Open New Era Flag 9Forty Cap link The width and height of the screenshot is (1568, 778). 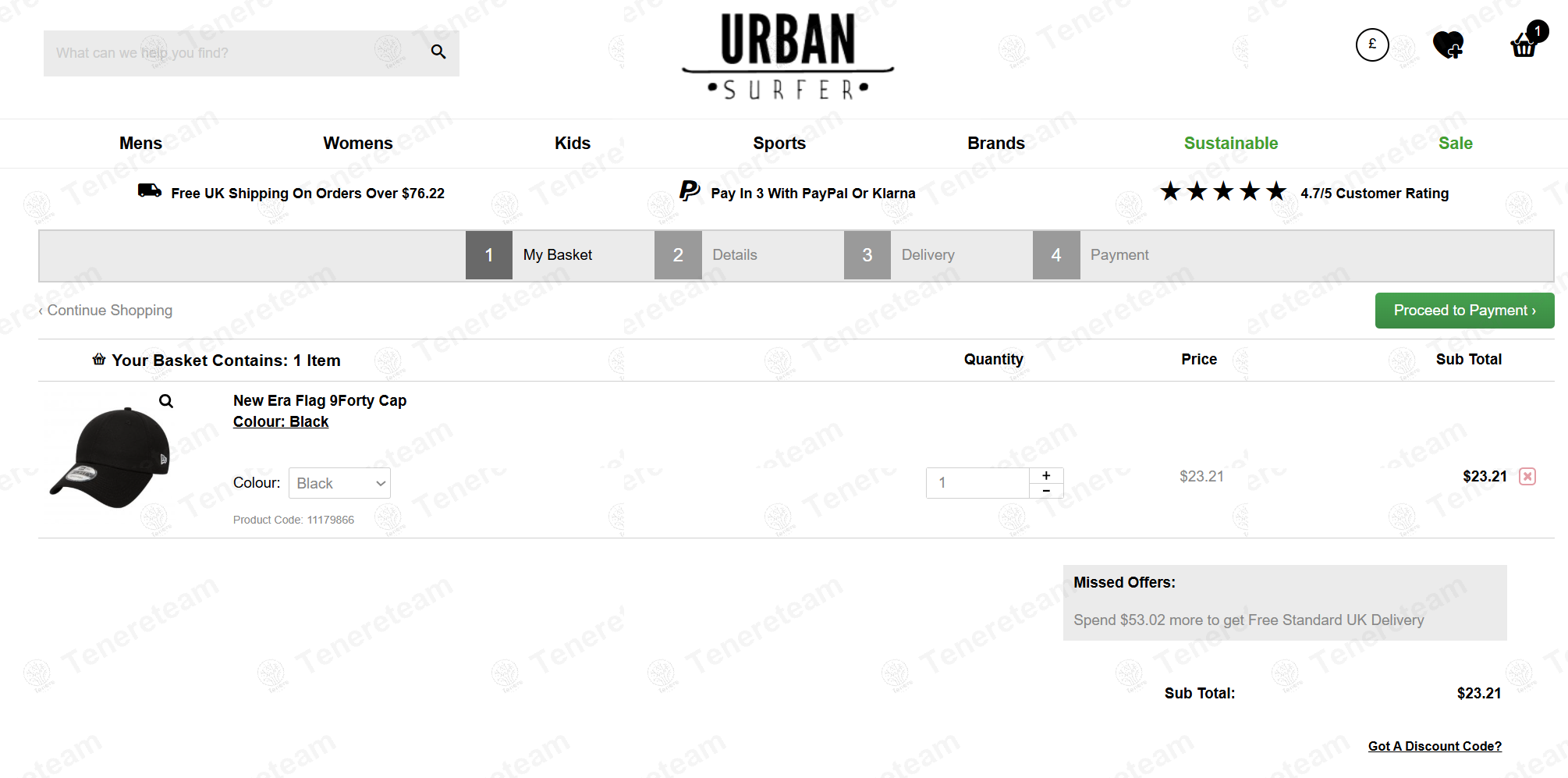tap(320, 400)
